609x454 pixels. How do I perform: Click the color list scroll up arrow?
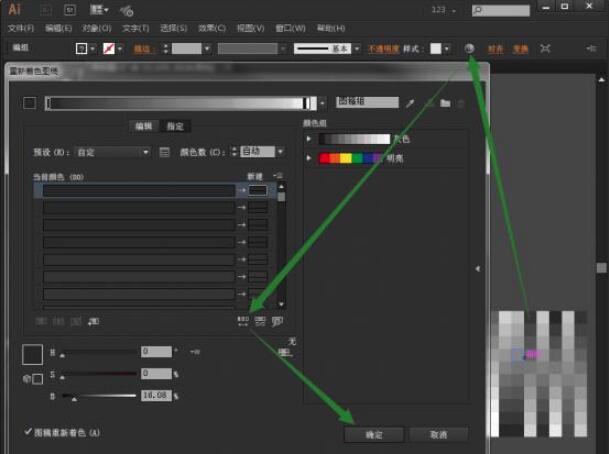(282, 186)
